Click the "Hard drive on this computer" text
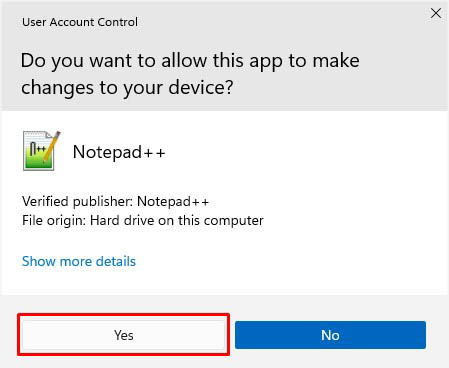Screen dimensions: 449x368 pos(177,221)
